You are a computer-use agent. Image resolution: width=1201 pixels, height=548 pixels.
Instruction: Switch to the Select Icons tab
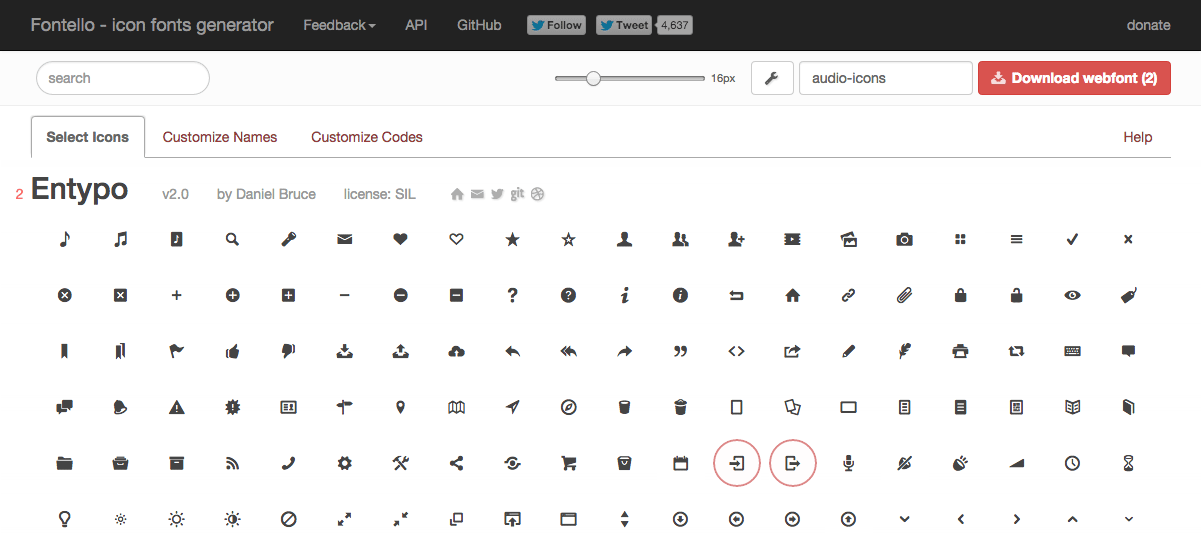coord(88,137)
